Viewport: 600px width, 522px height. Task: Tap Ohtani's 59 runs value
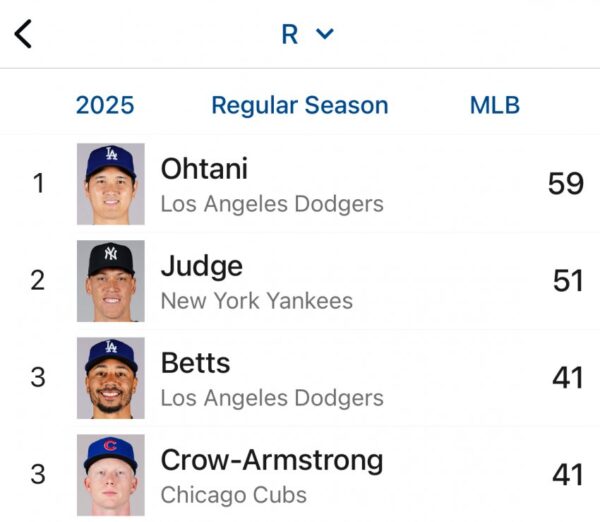click(565, 184)
